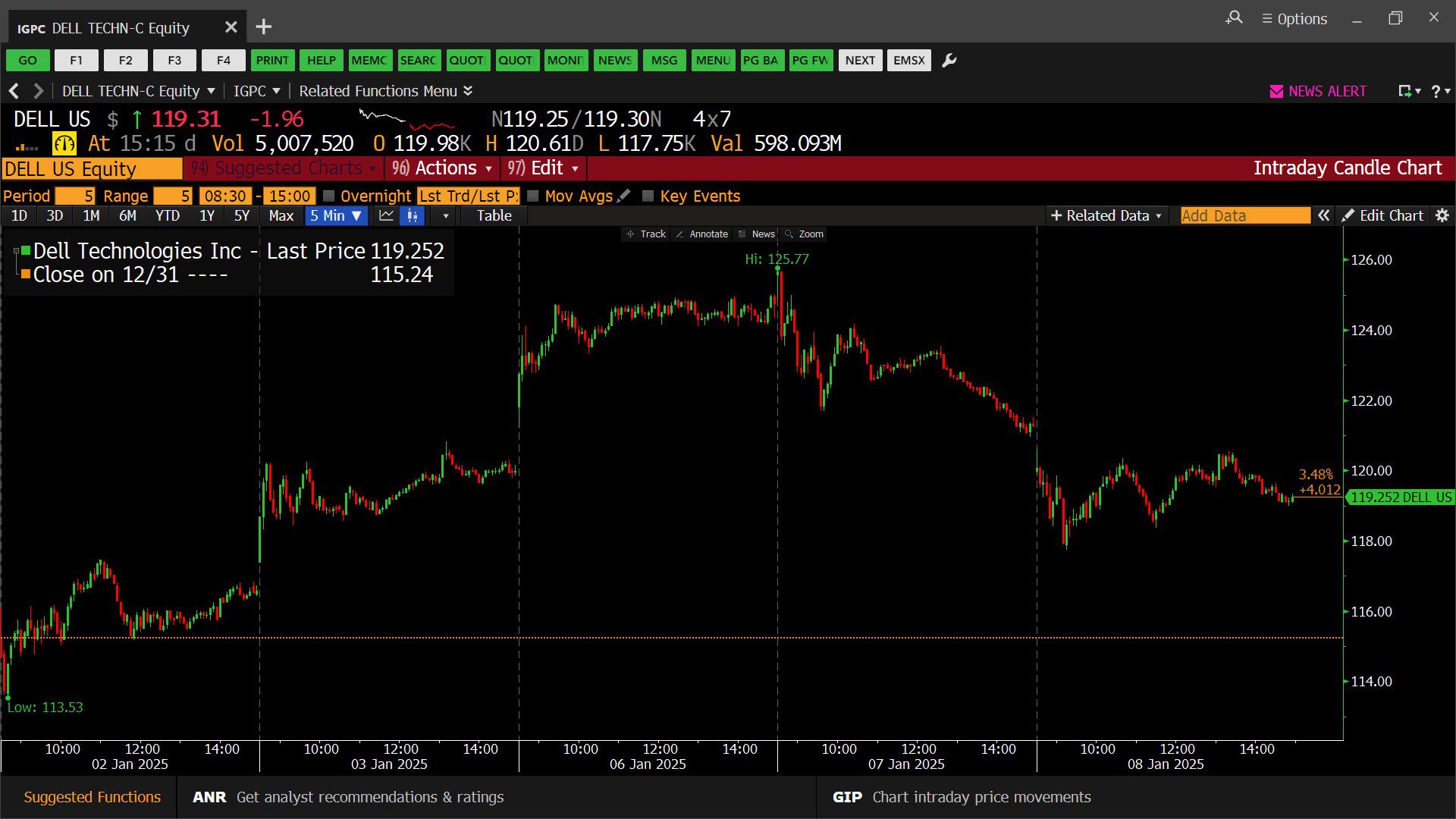Toggle the Mov Avgs checkbox

tap(533, 196)
